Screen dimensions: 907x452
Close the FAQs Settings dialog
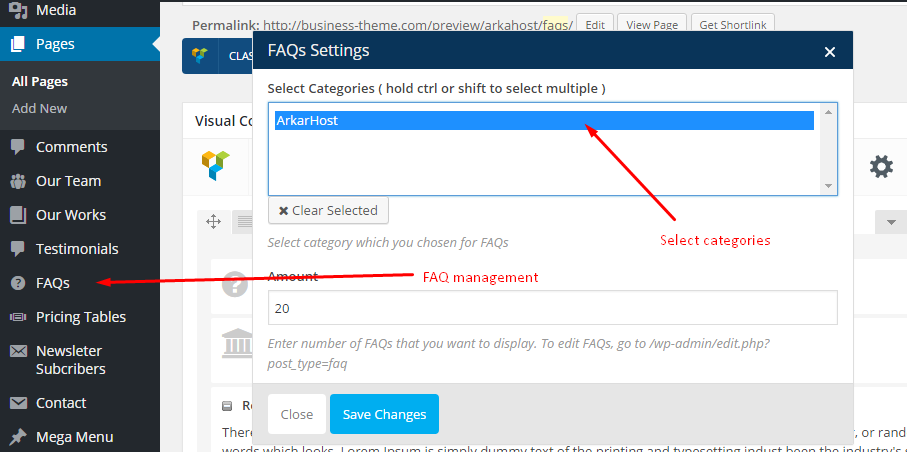829,52
